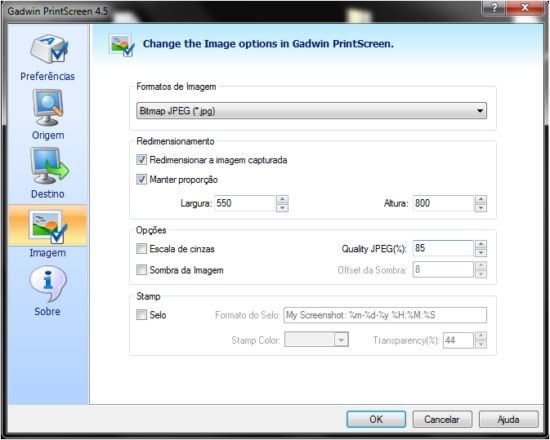This screenshot has height=440, width=550.
Task: Decrease Offset da Sombra with down arrow
Action: tap(481, 274)
